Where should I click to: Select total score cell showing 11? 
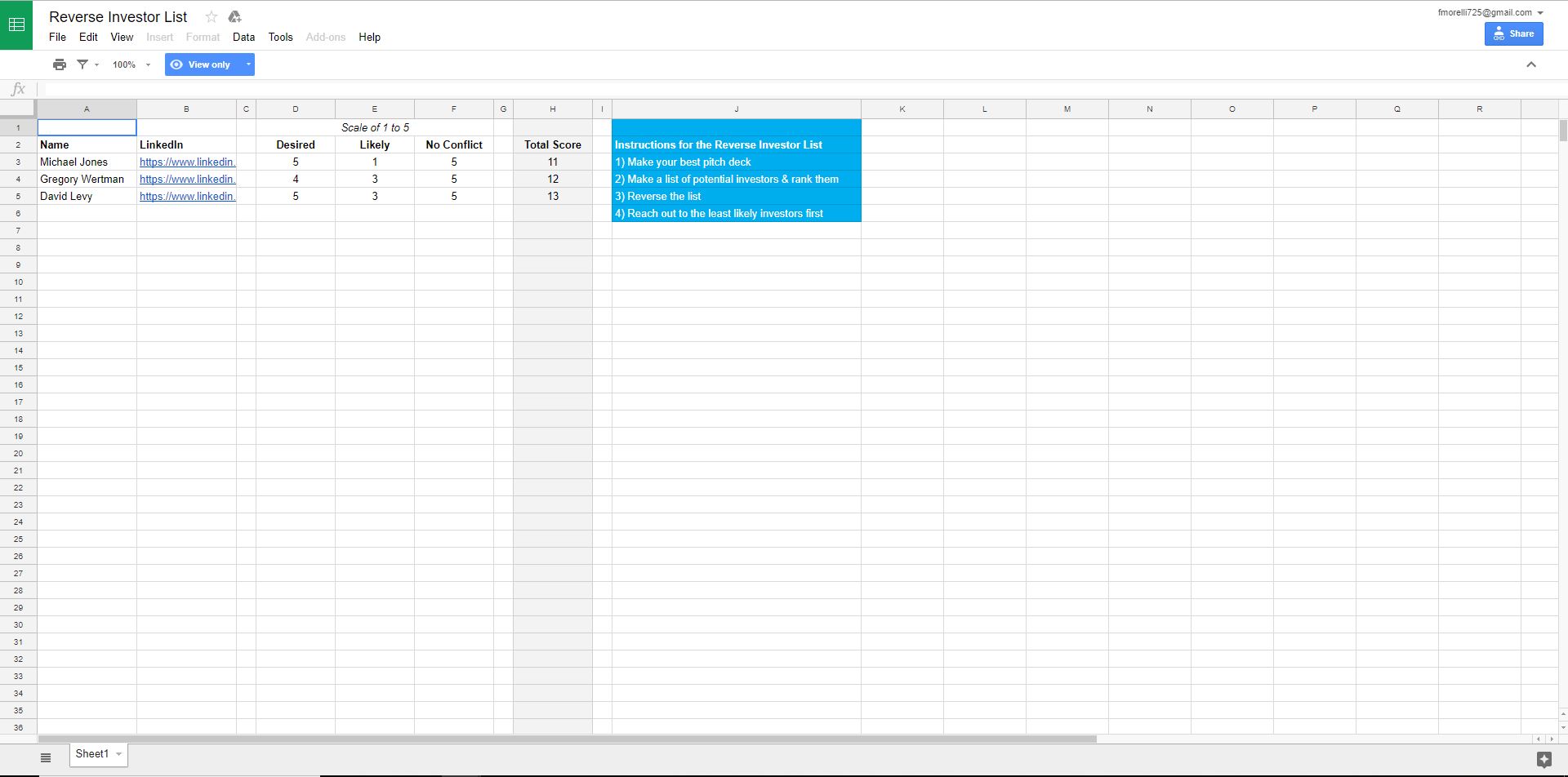(553, 162)
